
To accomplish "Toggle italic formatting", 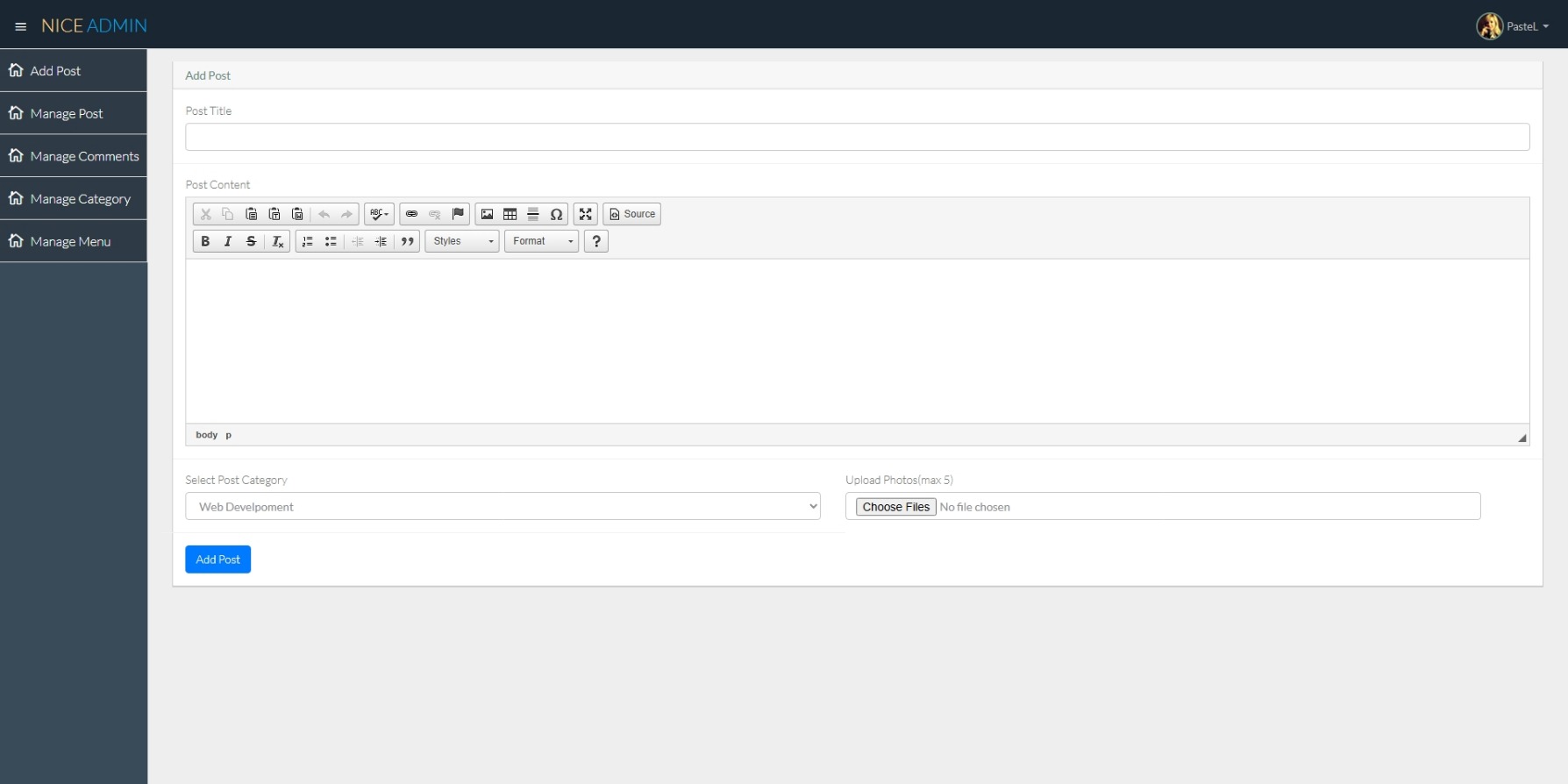I will pyautogui.click(x=228, y=241).
